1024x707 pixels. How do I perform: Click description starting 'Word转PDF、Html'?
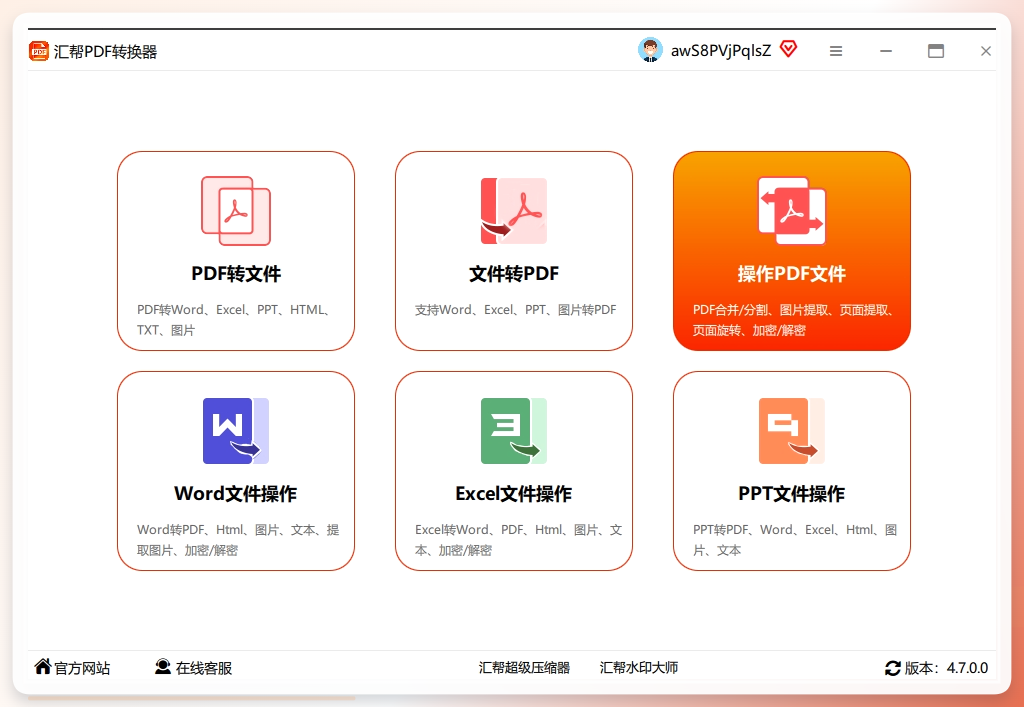(238, 540)
